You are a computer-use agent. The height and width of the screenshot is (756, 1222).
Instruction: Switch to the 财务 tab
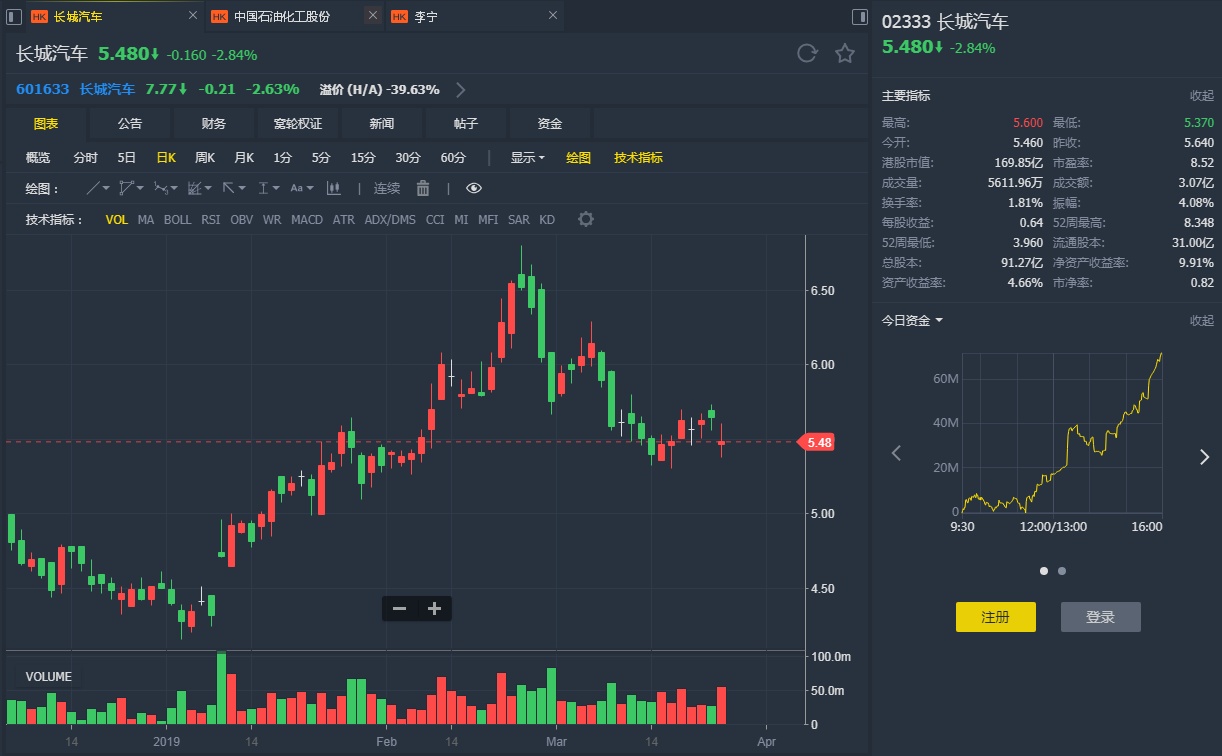214,124
